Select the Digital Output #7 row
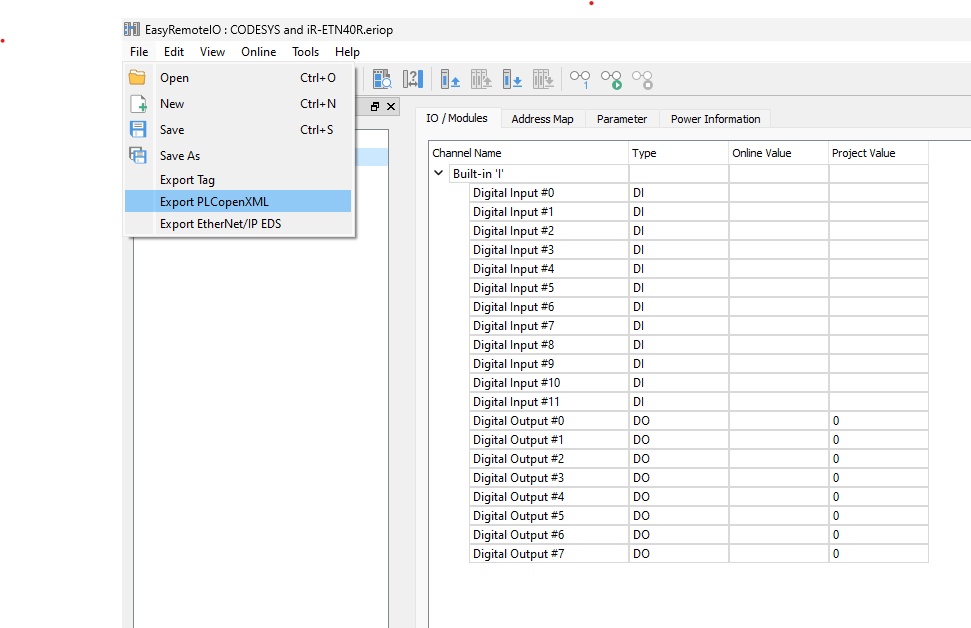This screenshot has width=971, height=628. click(x=699, y=554)
